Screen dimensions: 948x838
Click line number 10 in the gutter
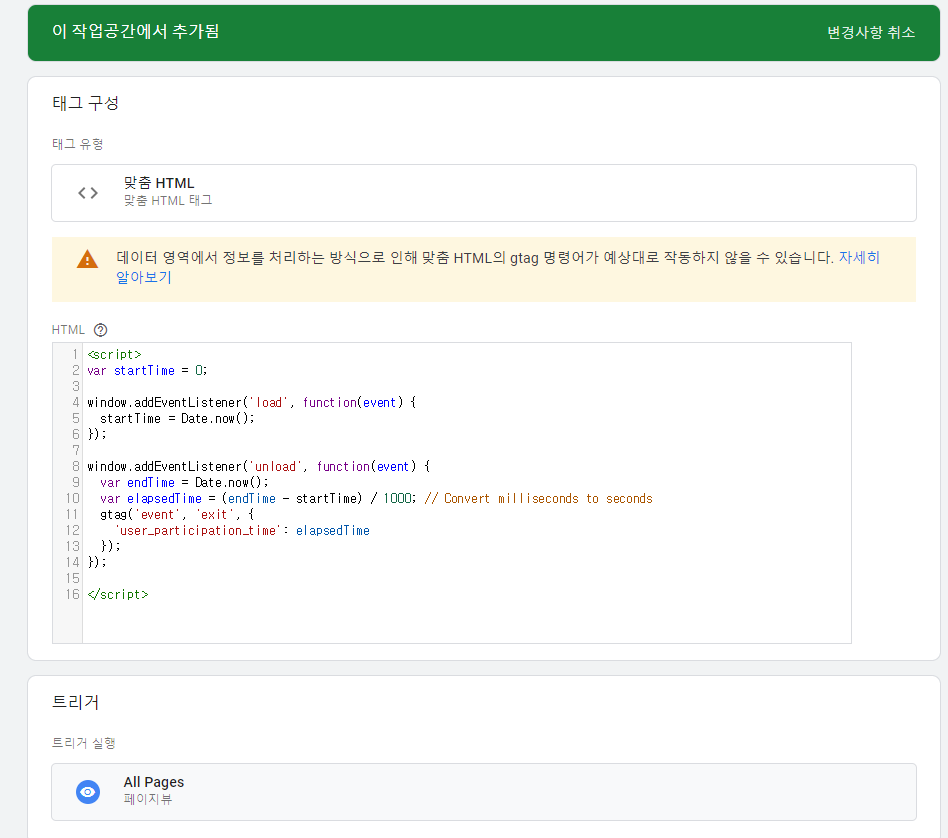tap(73, 499)
